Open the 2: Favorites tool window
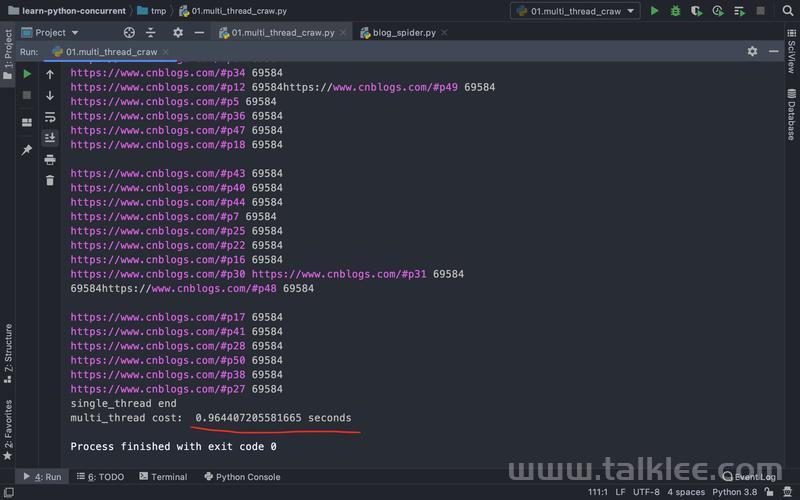 [8, 430]
